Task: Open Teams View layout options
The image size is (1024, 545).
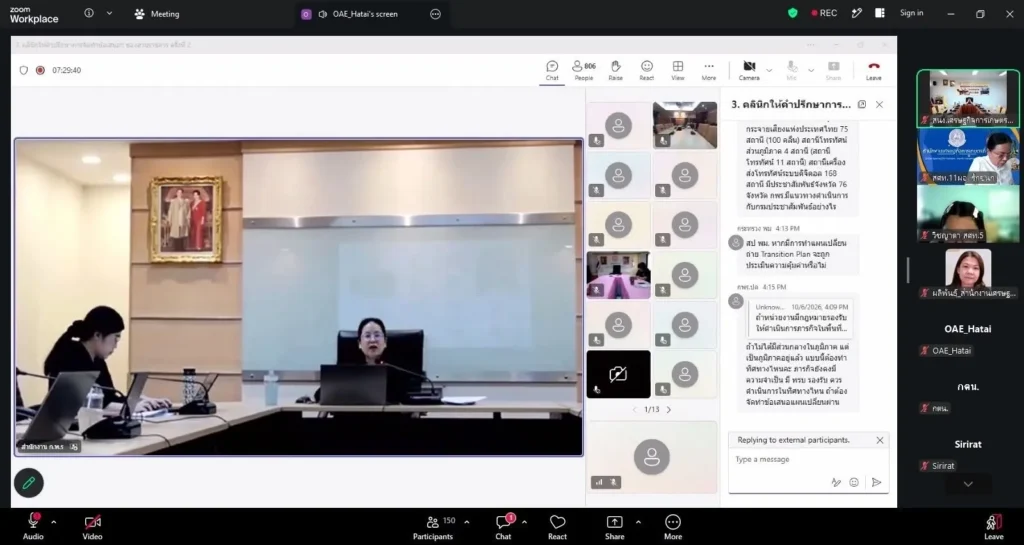Action: [x=678, y=70]
